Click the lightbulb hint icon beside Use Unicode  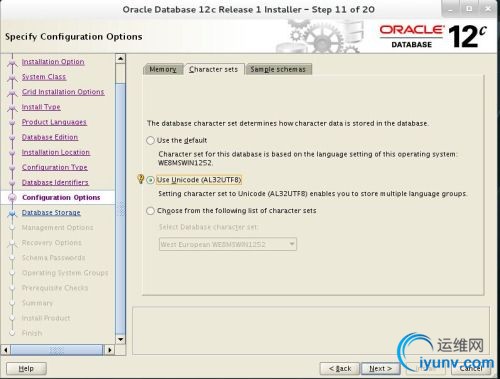coord(141,179)
